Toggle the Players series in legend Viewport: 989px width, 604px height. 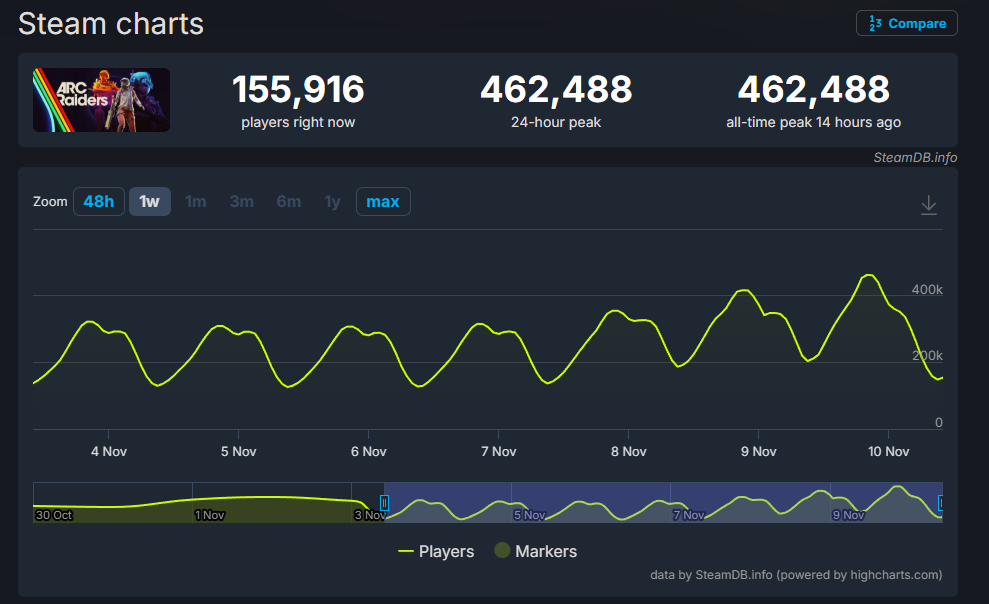pyautogui.click(x=436, y=551)
